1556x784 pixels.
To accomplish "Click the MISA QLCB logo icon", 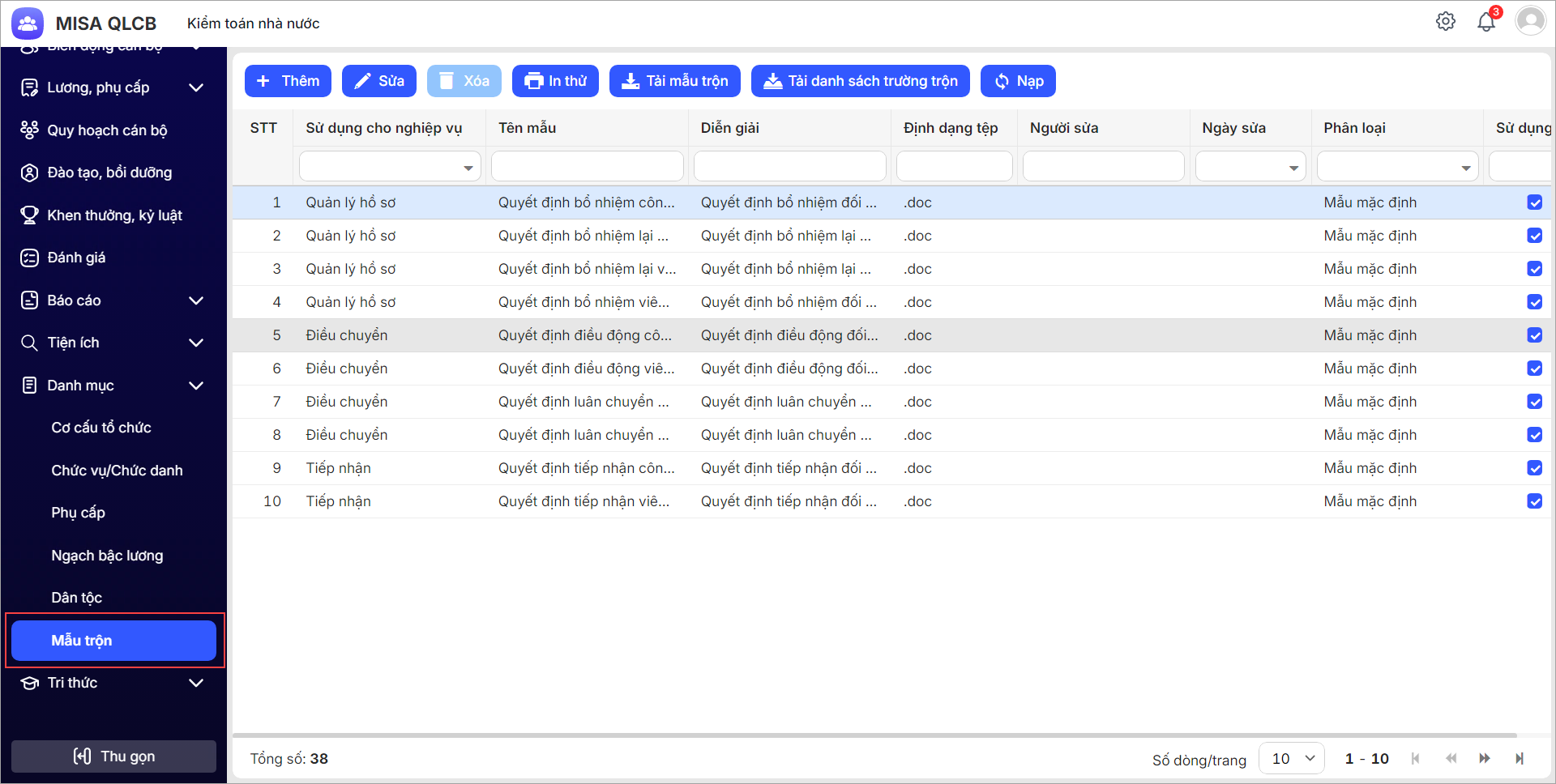I will coord(28,23).
